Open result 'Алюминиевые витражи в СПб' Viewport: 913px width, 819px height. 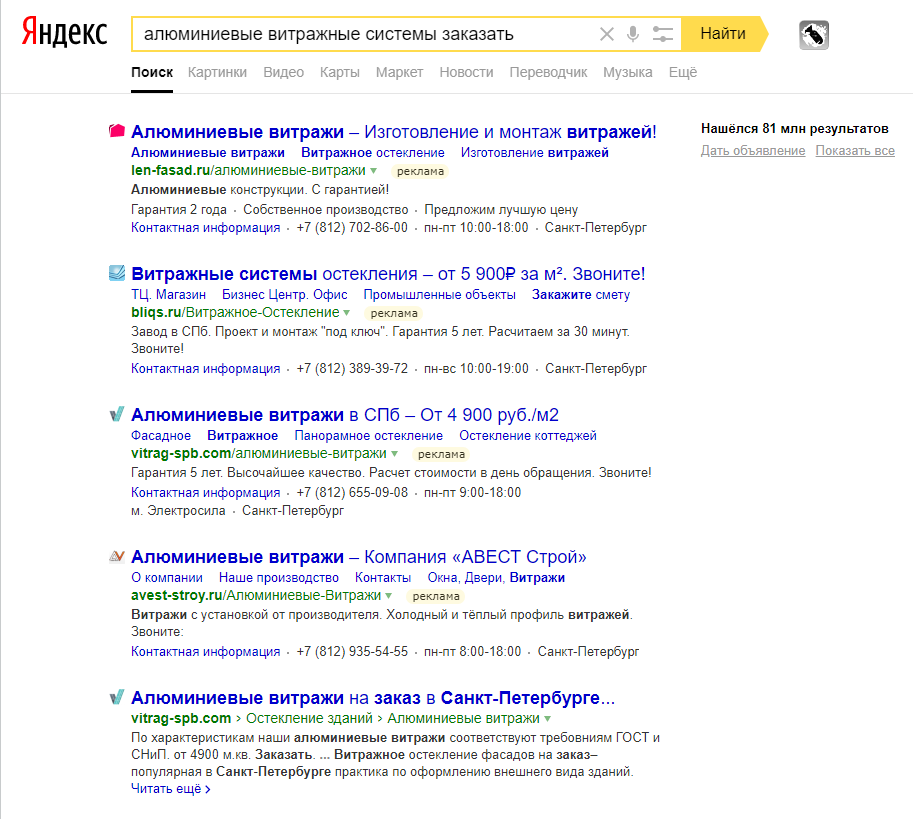coord(345,415)
